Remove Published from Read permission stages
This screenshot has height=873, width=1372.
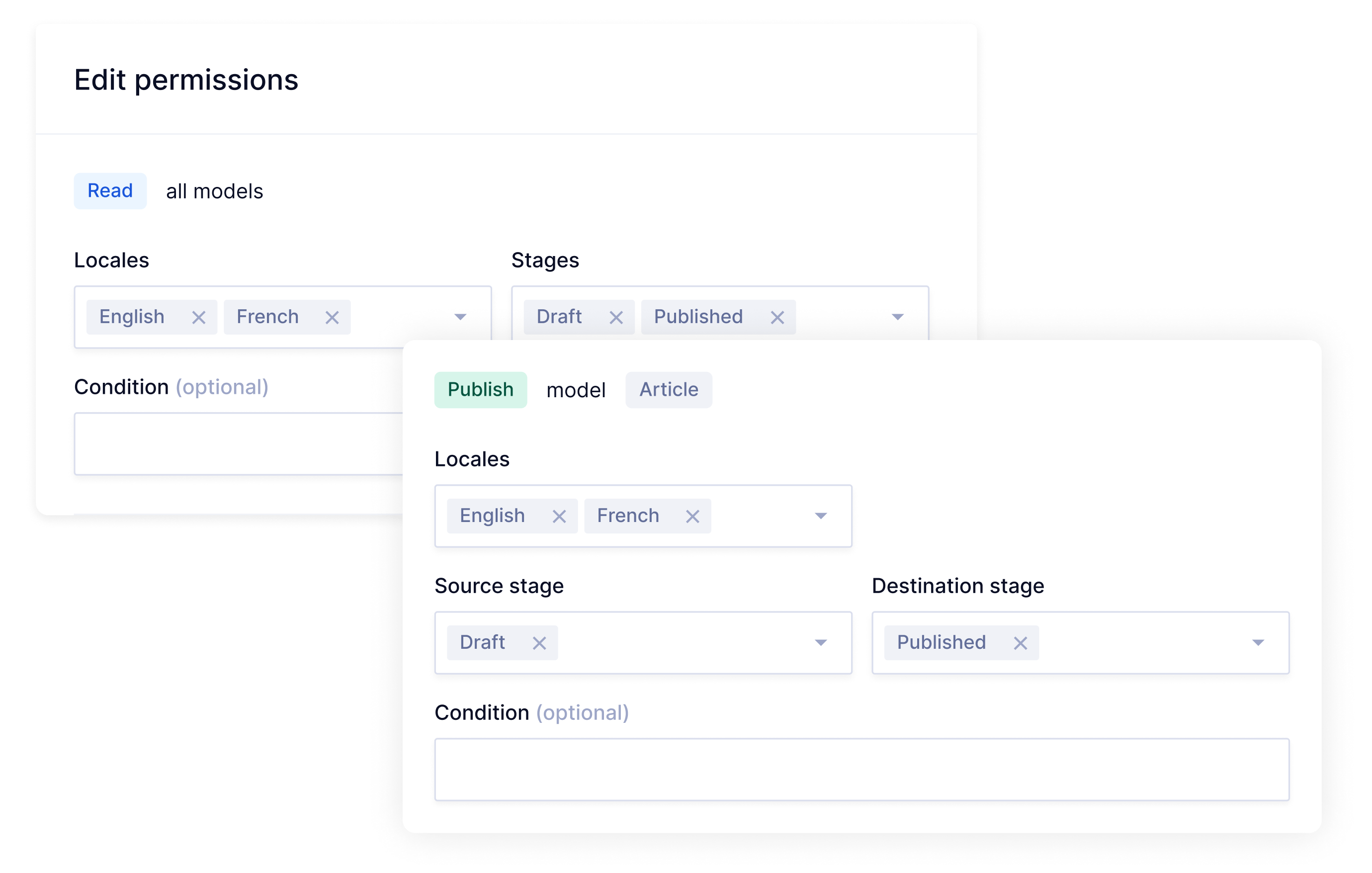(777, 317)
